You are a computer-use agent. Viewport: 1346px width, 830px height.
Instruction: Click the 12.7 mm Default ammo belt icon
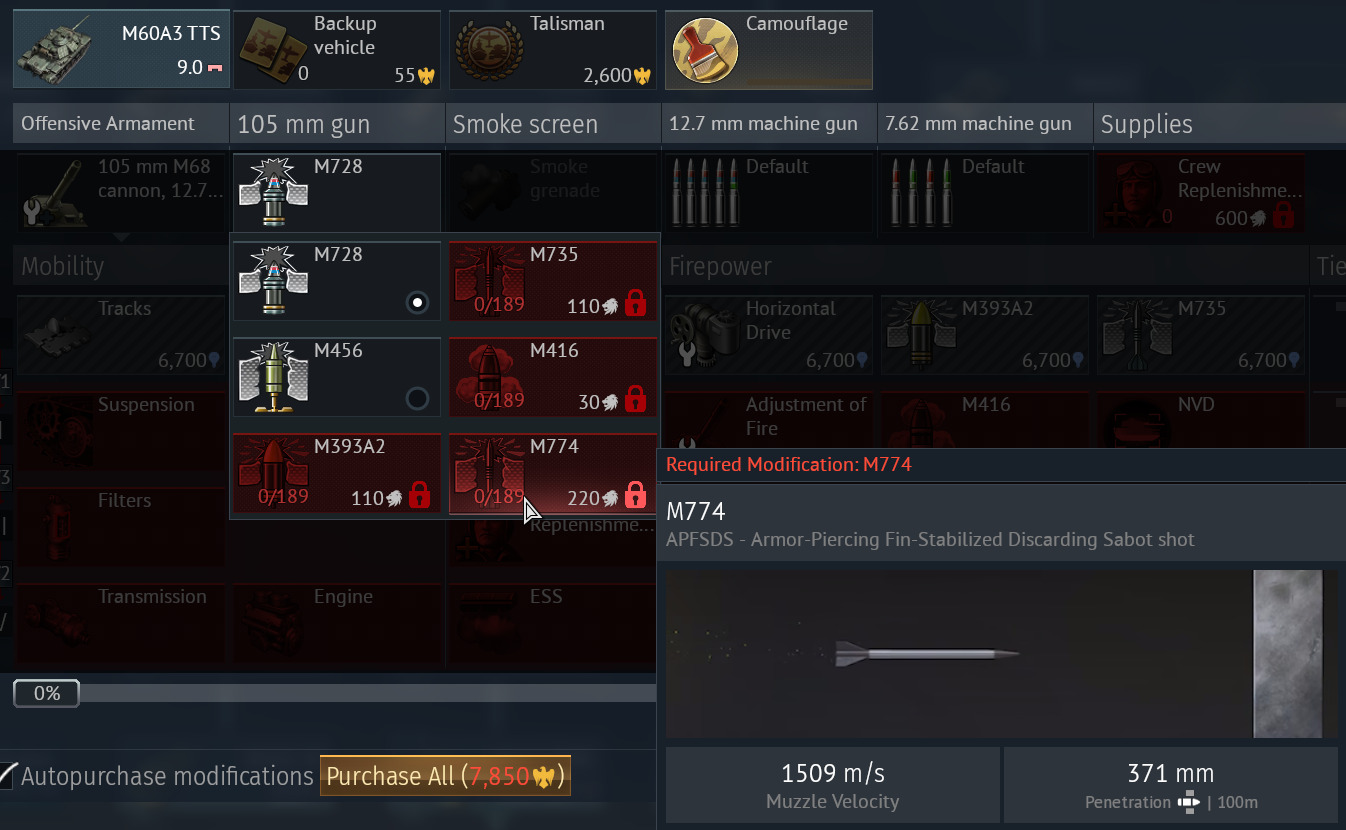(x=704, y=190)
